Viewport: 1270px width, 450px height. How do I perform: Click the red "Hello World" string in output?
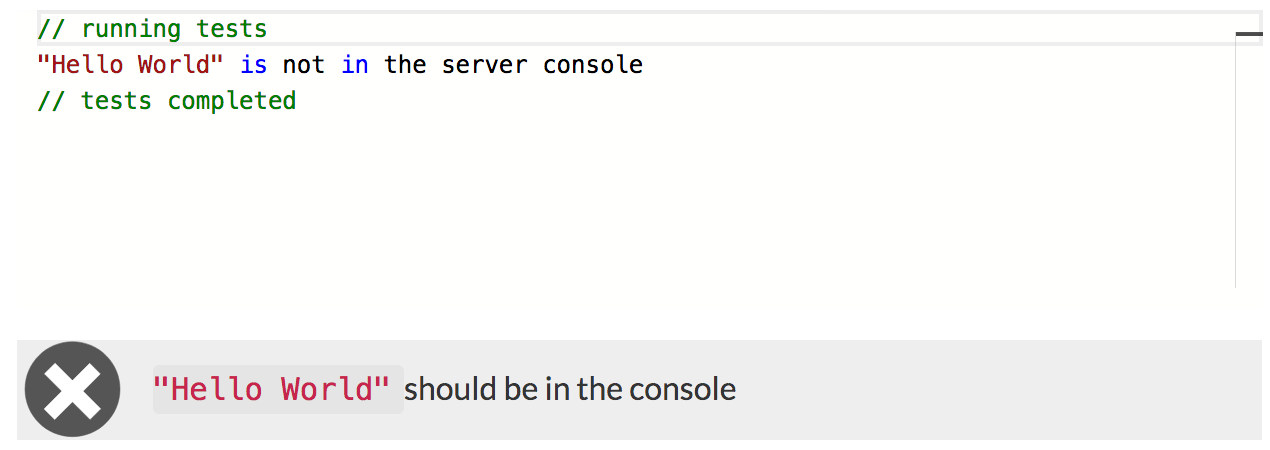coord(130,65)
